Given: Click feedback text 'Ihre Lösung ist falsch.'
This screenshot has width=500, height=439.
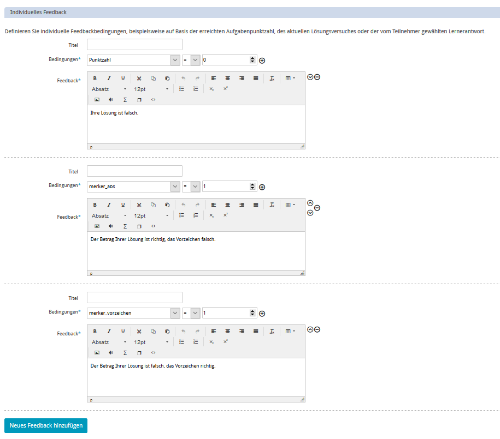Looking at the screenshot, I should pyautogui.click(x=114, y=113).
